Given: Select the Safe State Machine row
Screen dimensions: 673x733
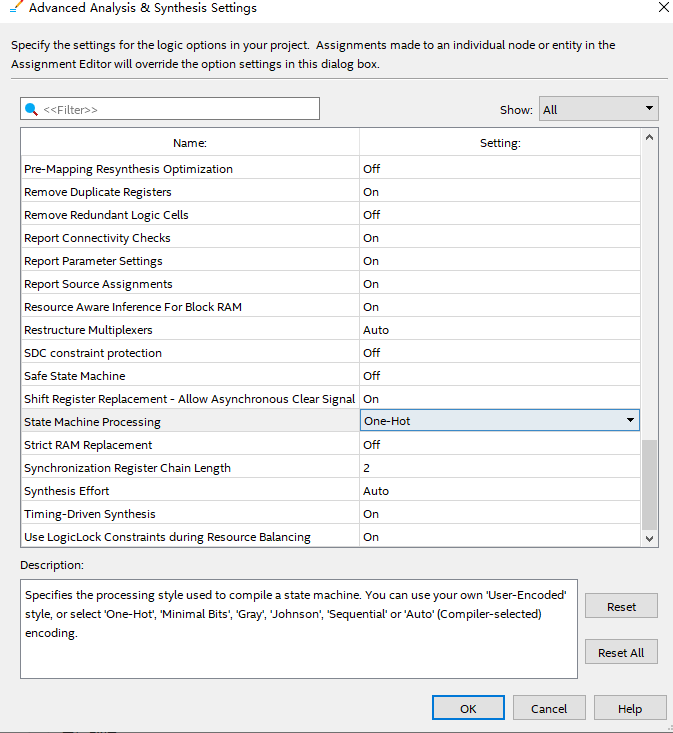Looking at the screenshot, I should [x=190, y=376].
